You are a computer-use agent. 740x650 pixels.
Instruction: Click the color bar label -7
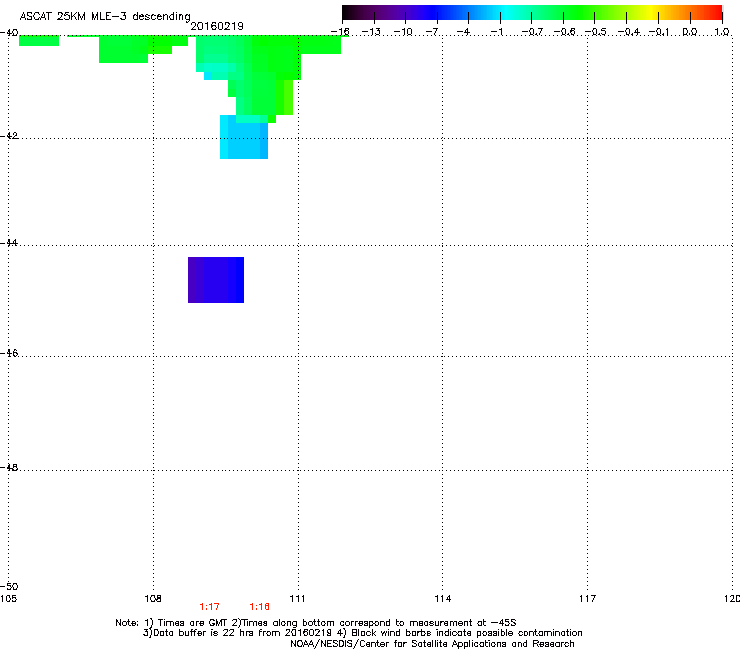[x=432, y=32]
